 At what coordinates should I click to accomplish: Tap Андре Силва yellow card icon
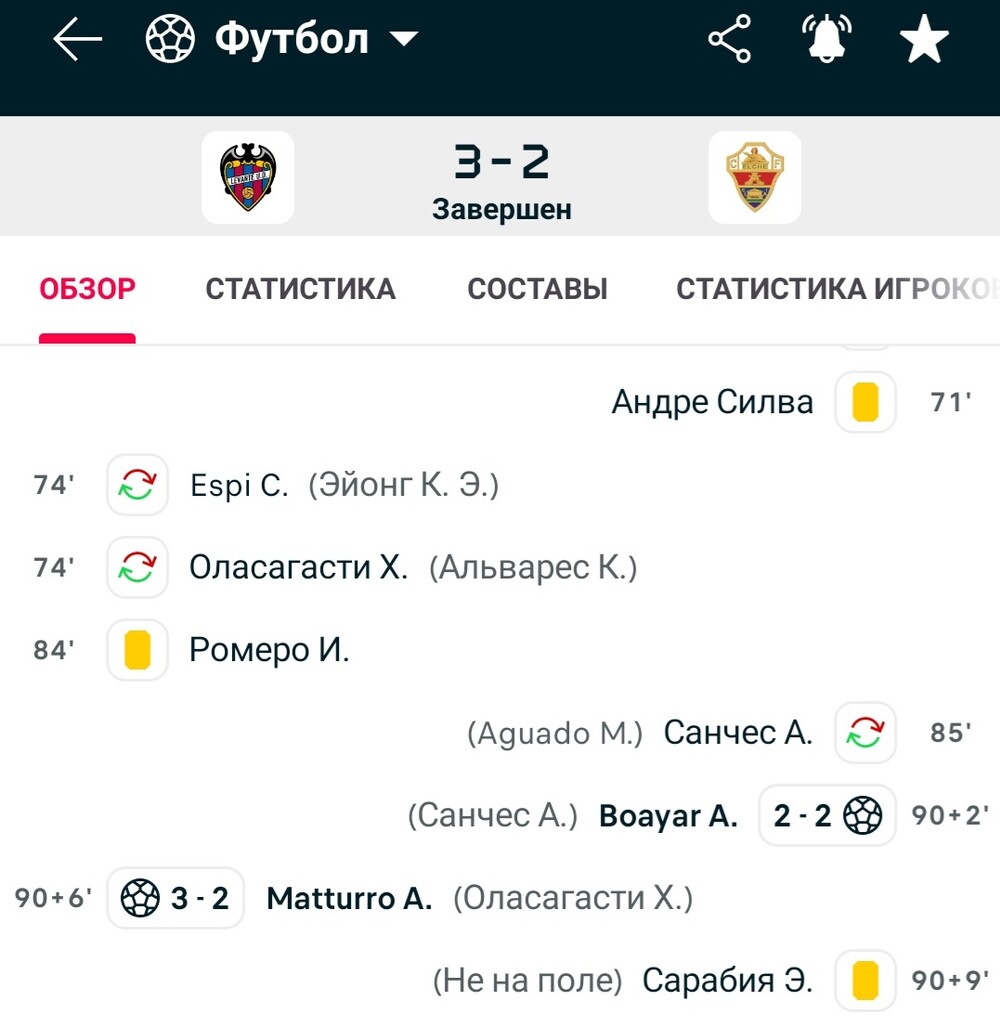click(x=866, y=402)
